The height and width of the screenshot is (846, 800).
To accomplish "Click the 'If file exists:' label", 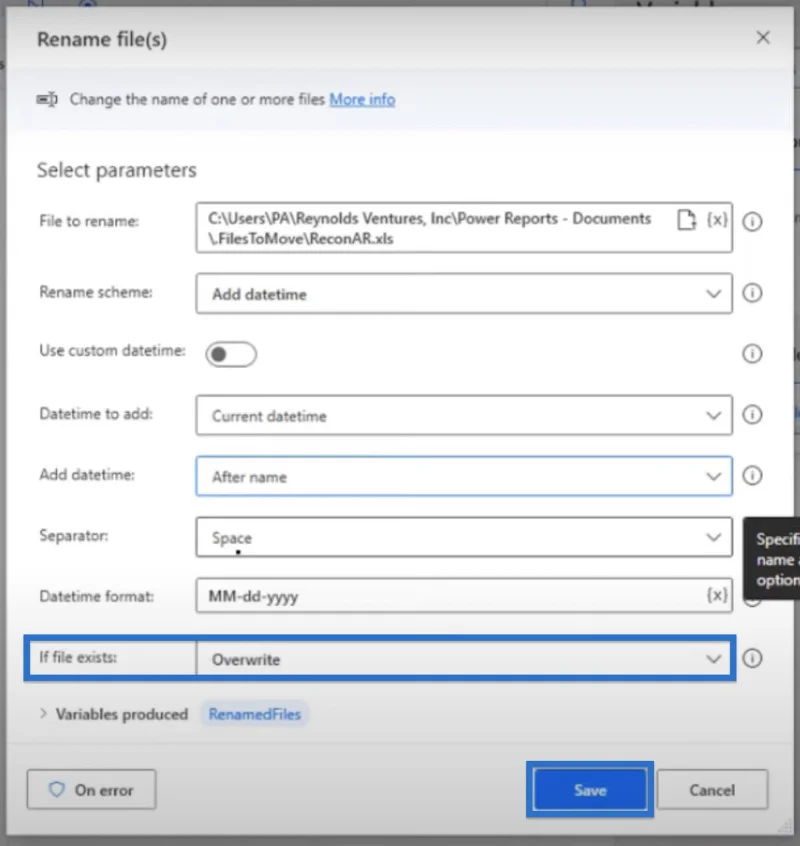I will click(x=78, y=657).
